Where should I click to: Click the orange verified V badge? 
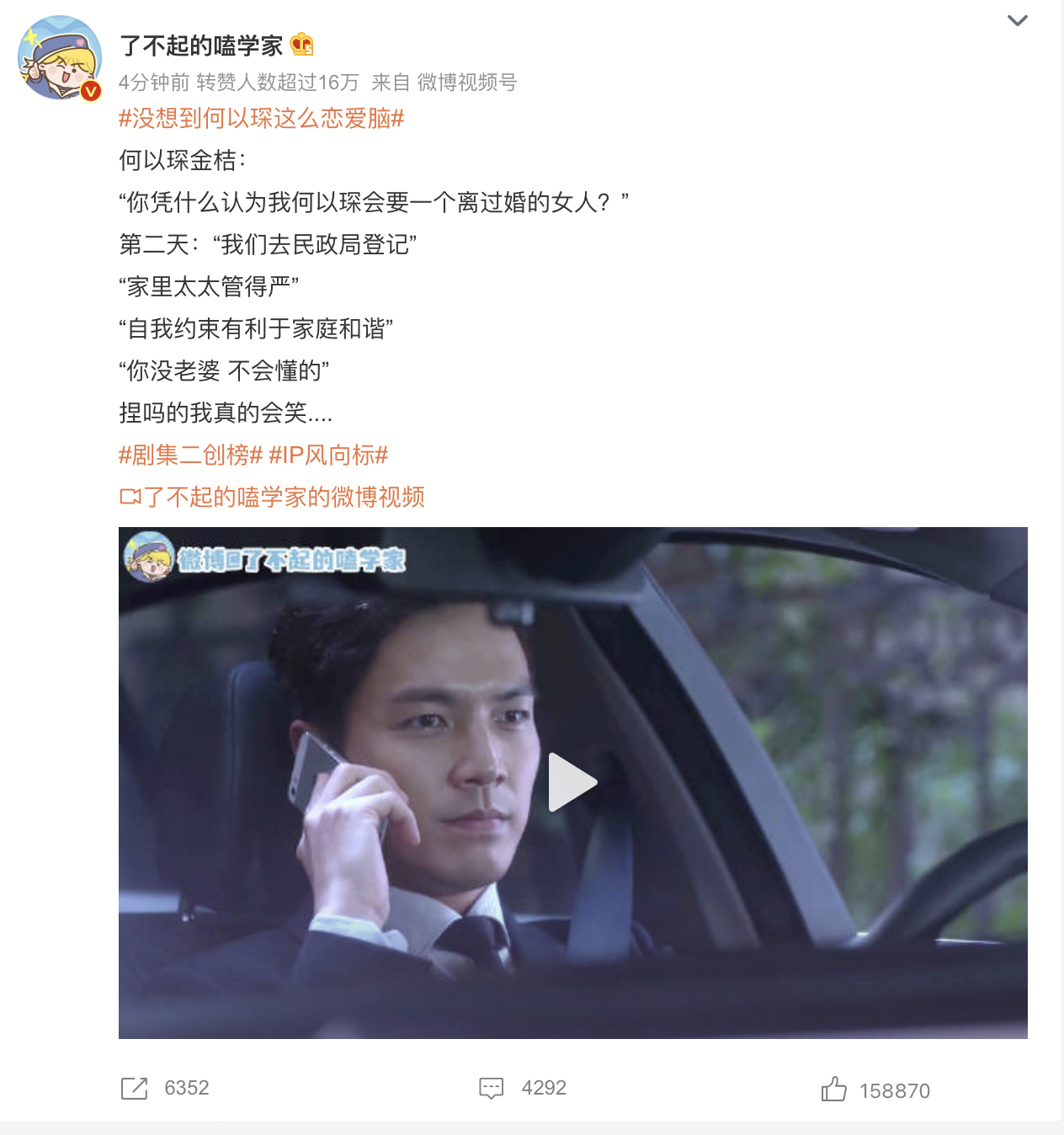tap(91, 90)
